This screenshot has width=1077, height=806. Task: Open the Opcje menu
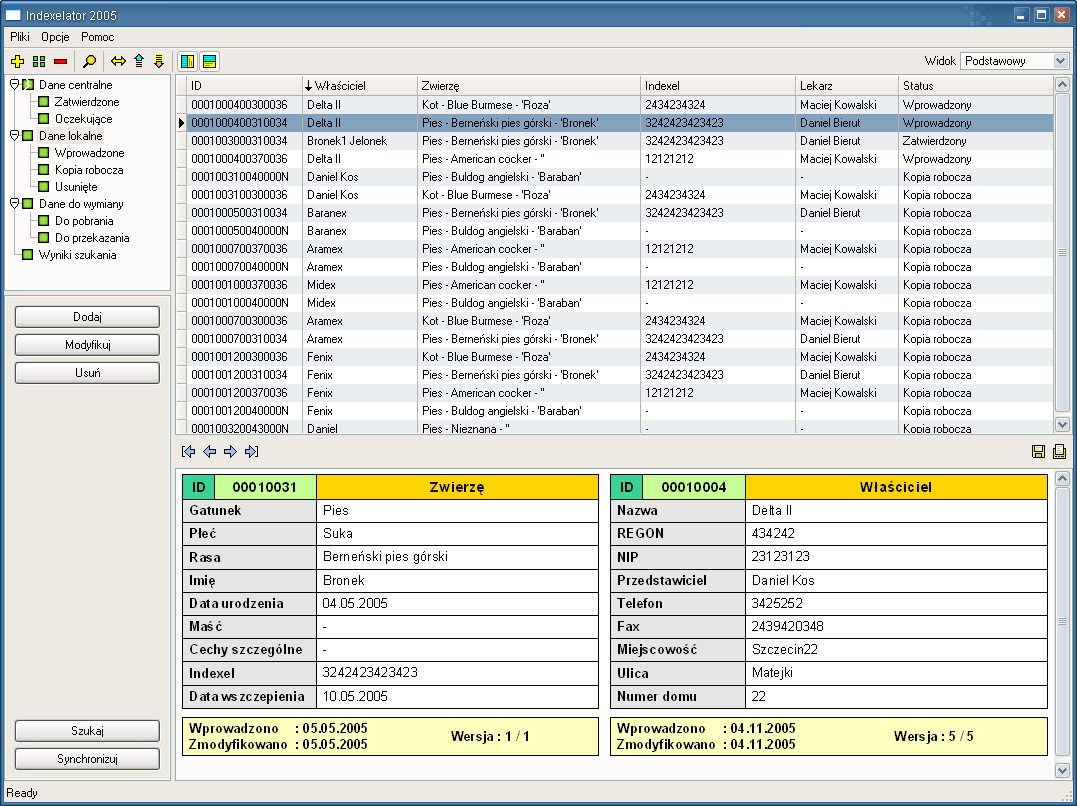56,37
